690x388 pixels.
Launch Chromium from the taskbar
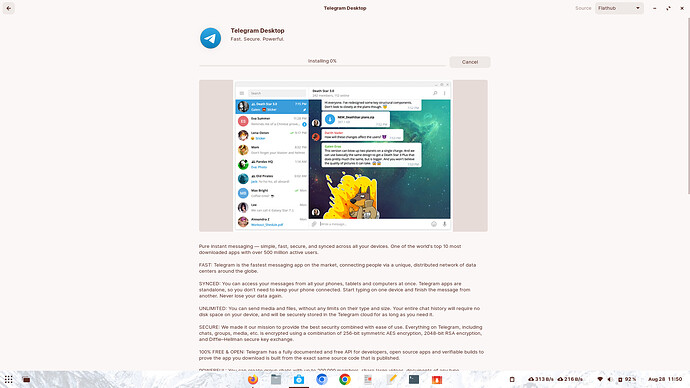pos(322,379)
